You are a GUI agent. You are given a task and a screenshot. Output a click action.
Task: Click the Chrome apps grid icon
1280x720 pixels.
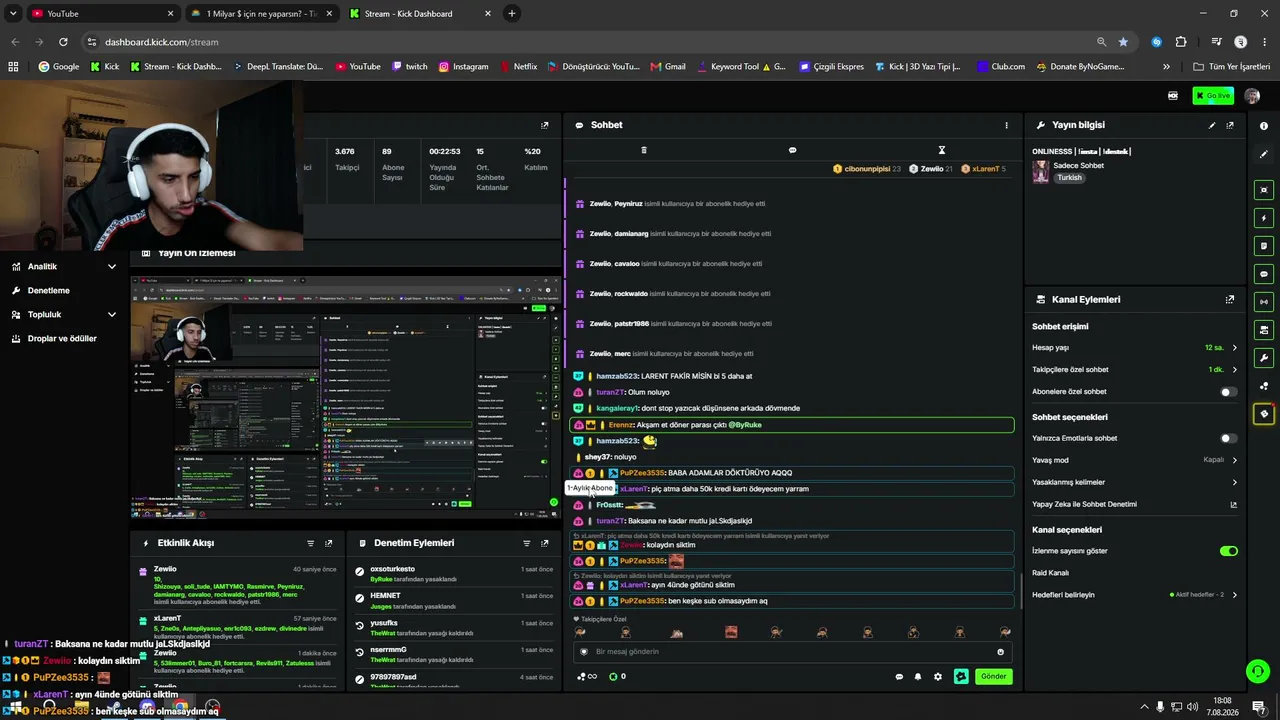tap(13, 67)
